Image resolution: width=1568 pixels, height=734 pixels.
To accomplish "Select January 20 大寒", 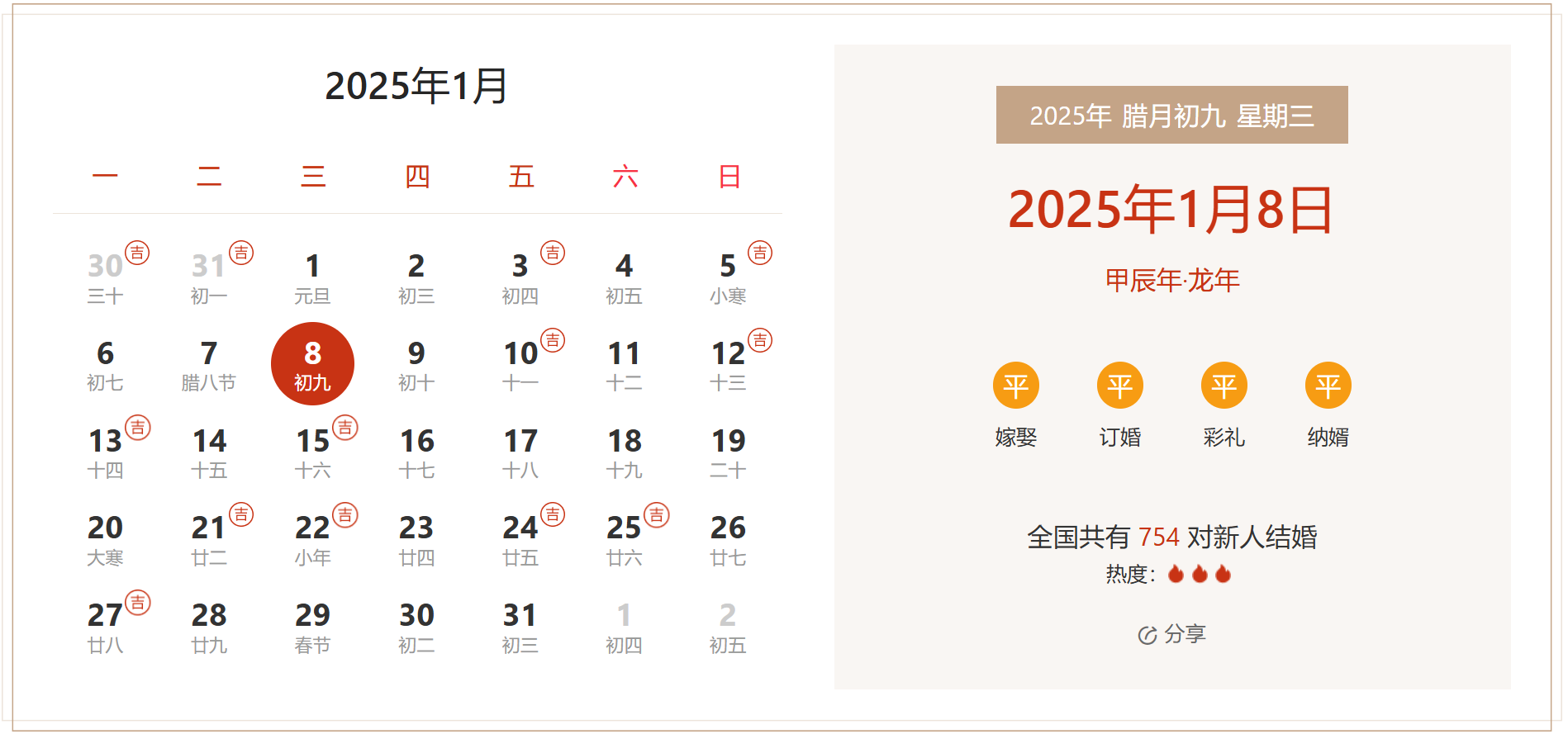I will click(106, 540).
